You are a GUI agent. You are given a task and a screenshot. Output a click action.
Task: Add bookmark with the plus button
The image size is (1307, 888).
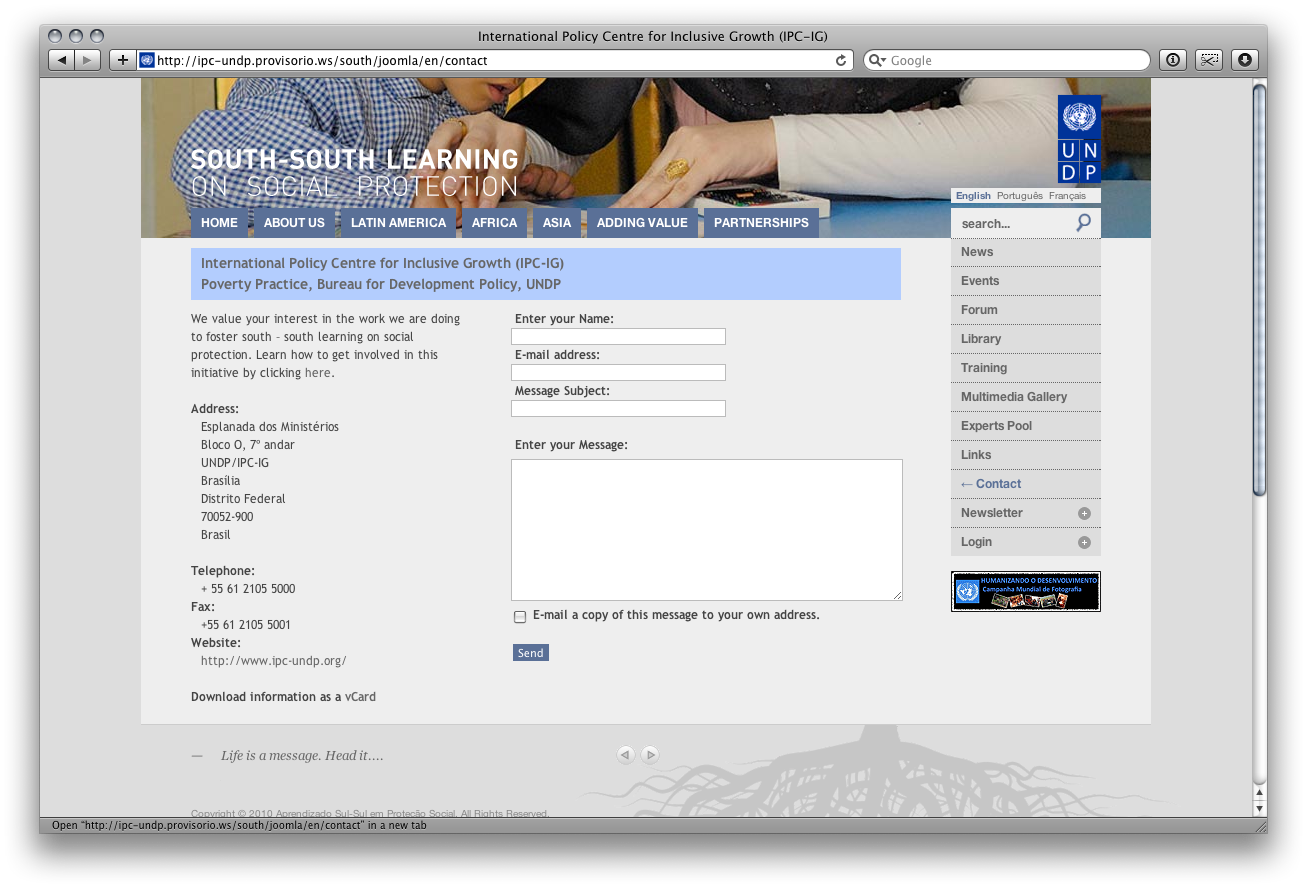click(122, 60)
